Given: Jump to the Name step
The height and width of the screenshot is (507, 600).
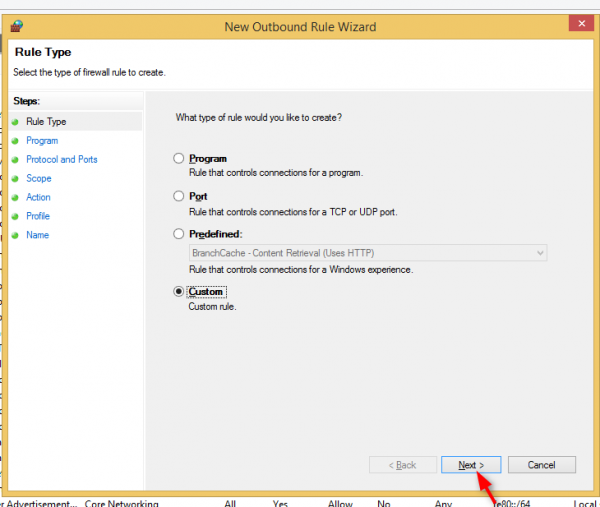Looking at the screenshot, I should click(x=38, y=235).
